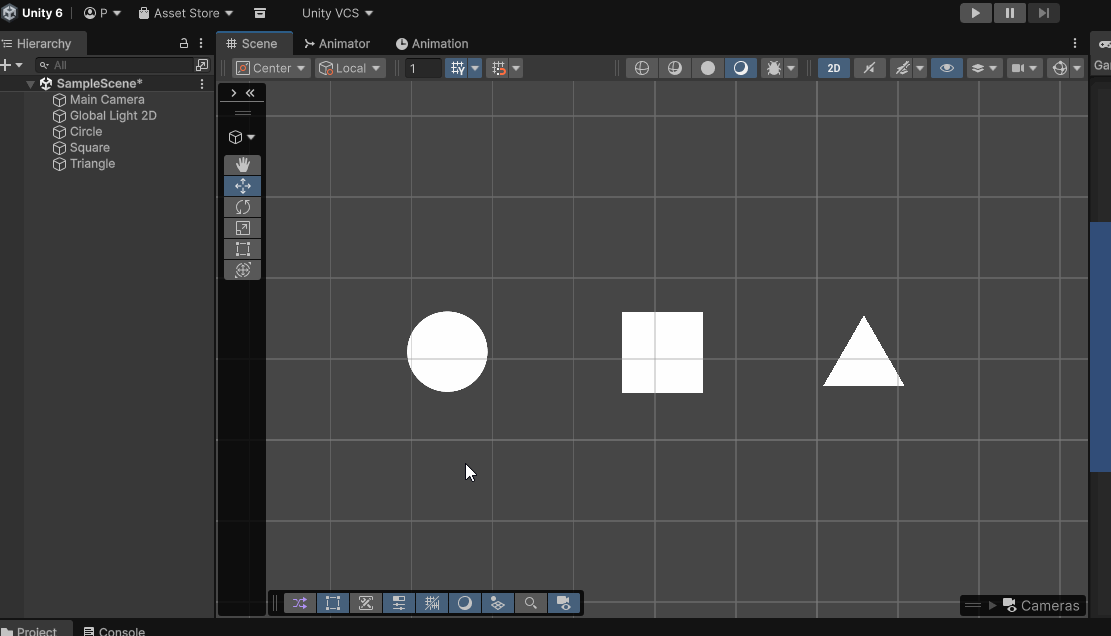Click the Step frame button
1111x636 pixels.
point(1044,13)
